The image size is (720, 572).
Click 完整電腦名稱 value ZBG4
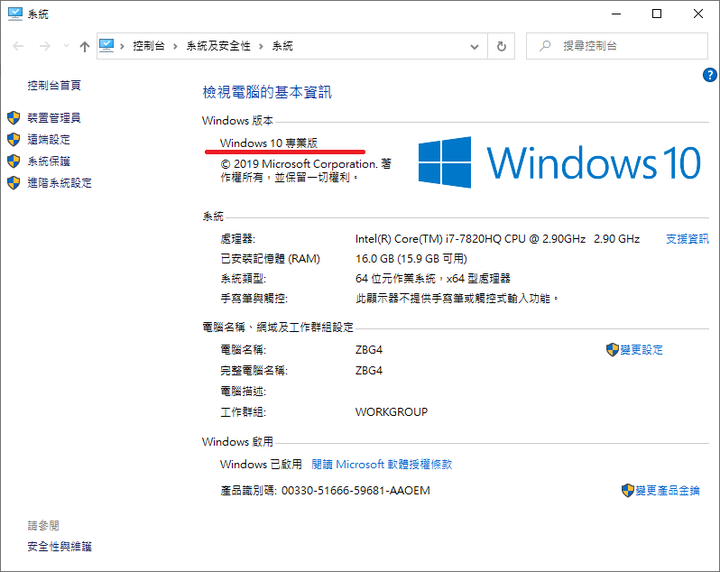[x=369, y=370]
